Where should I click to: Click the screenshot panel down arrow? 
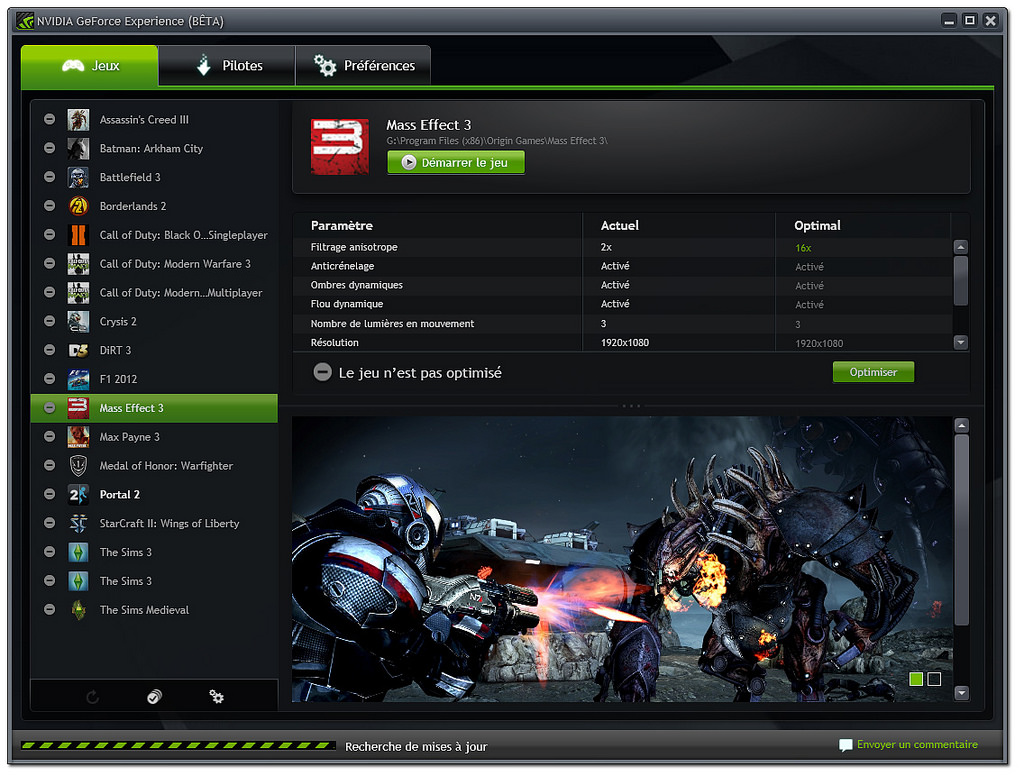[961, 693]
